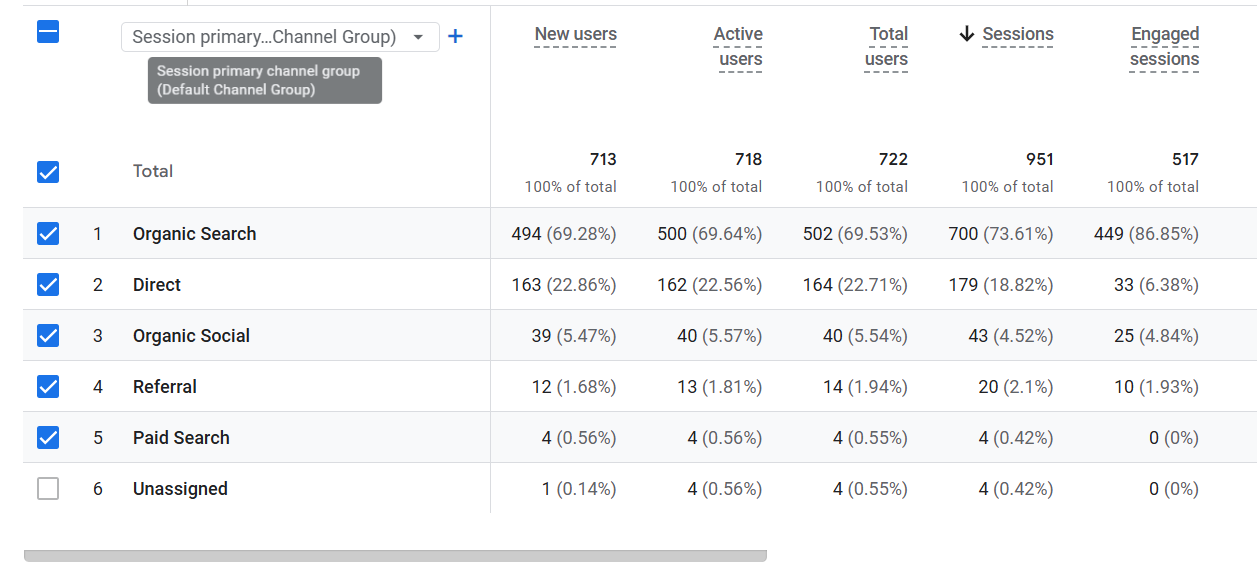
Task: Check the Unassigned row checkbox
Action: [48, 489]
